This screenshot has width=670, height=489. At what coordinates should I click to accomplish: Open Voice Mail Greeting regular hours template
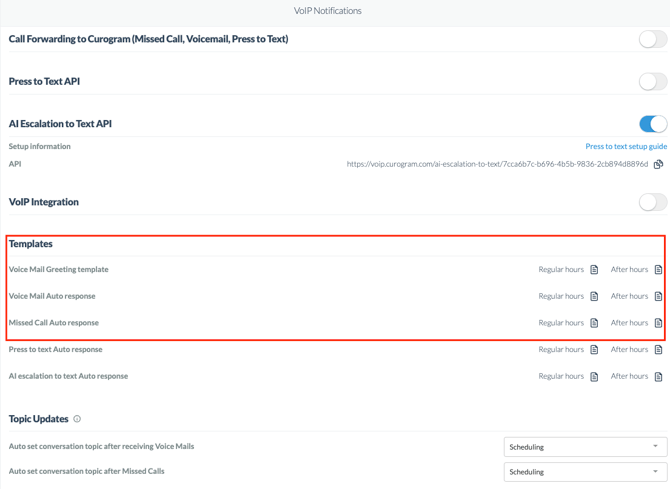click(594, 270)
